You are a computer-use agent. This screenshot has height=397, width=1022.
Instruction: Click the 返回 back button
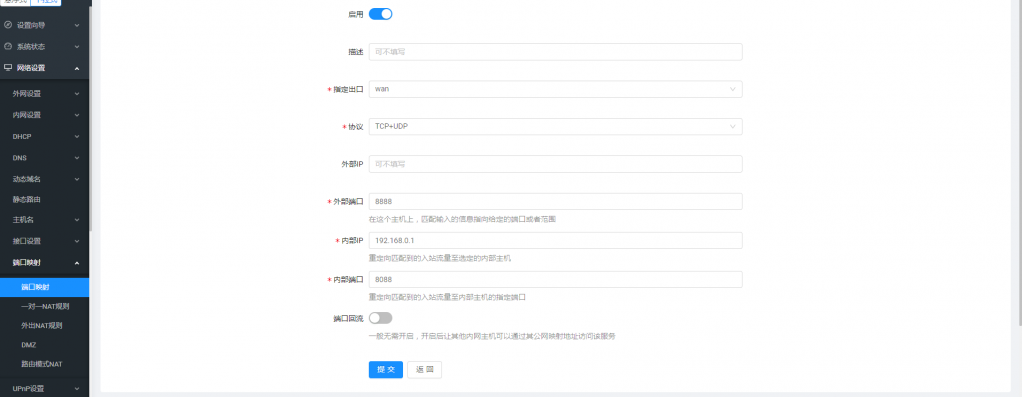pos(424,370)
